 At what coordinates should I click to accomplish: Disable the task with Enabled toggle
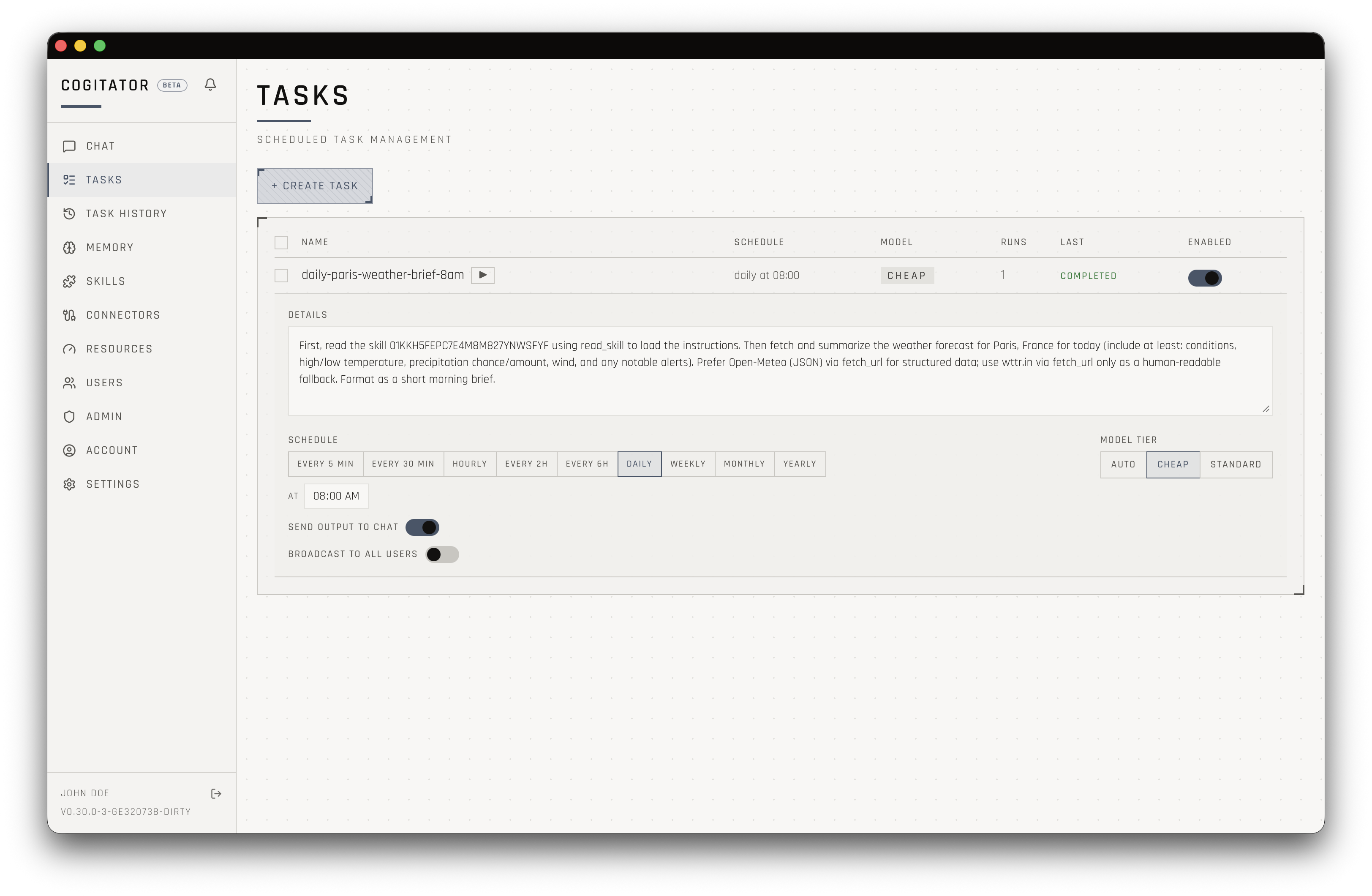point(1205,278)
